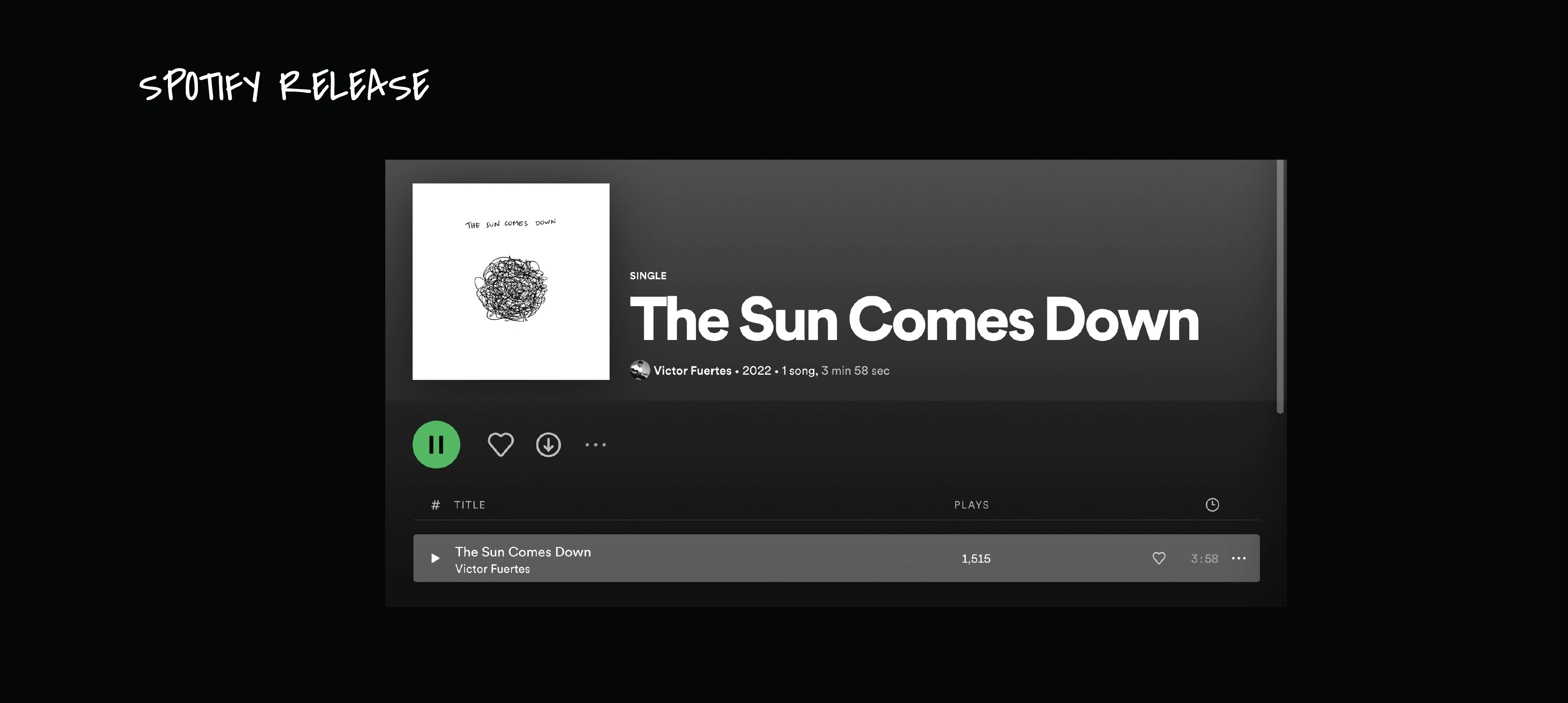Image resolution: width=1568 pixels, height=703 pixels.
Task: Download the single using the arrow icon
Action: coord(548,445)
